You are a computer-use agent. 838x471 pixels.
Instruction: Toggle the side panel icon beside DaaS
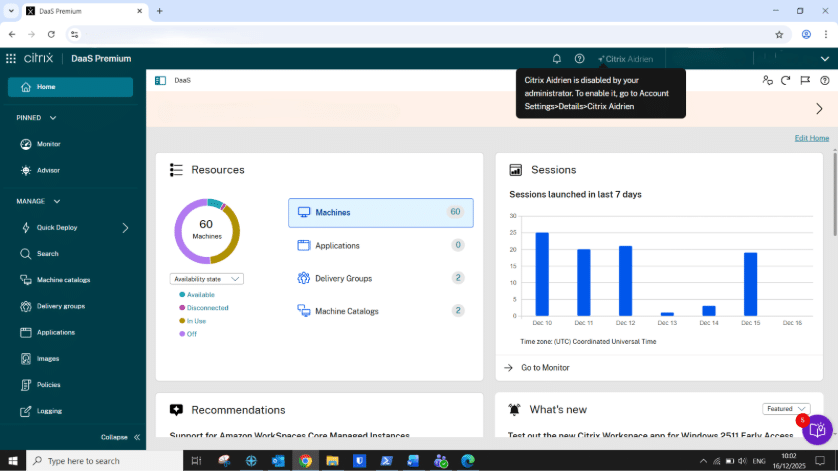(160, 80)
